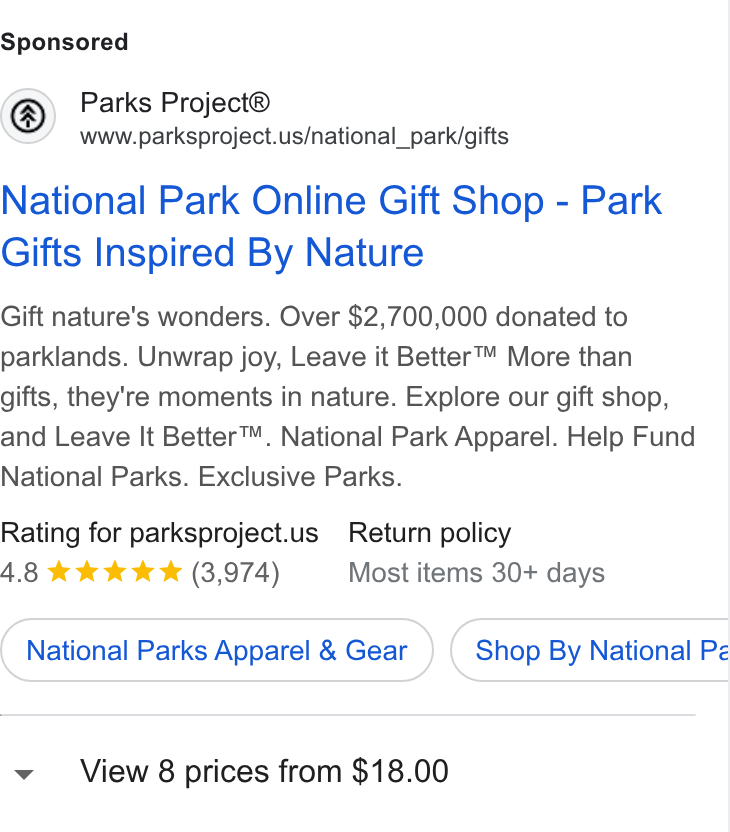Click the ad description mentioning $2,700,000 donated

pos(347,396)
